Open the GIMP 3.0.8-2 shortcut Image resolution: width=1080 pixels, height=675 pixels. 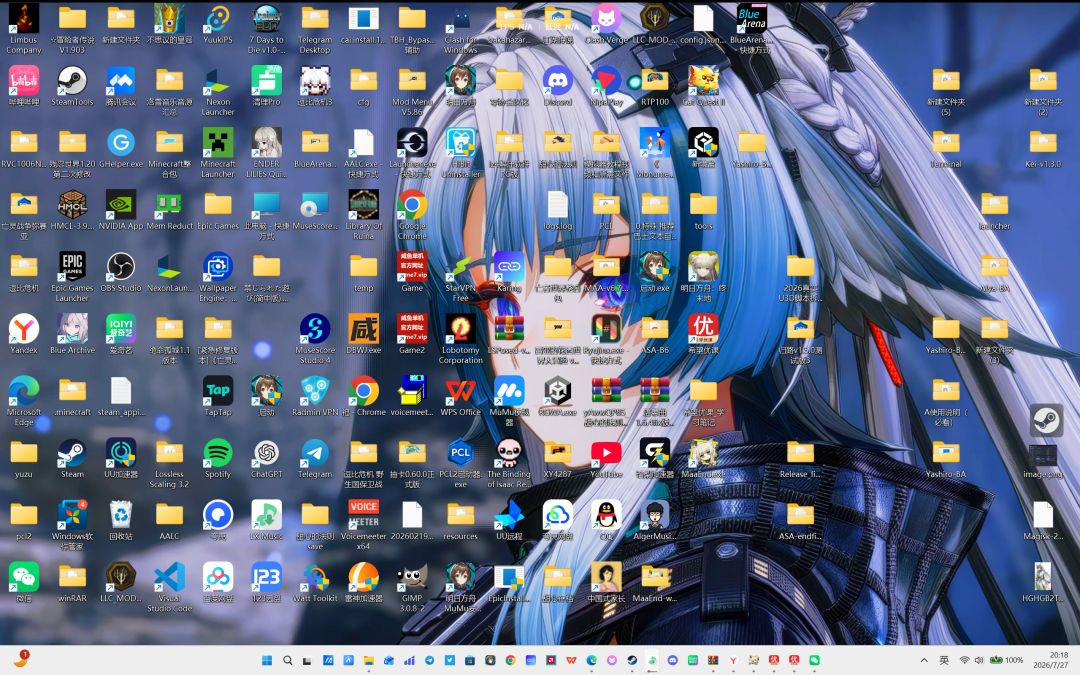[412, 586]
